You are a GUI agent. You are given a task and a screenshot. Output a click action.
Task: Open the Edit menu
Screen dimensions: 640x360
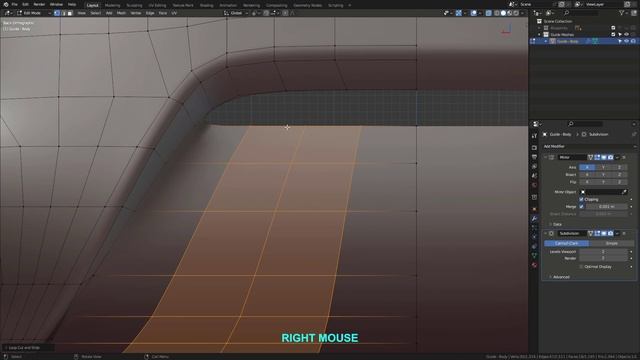(25, 4)
